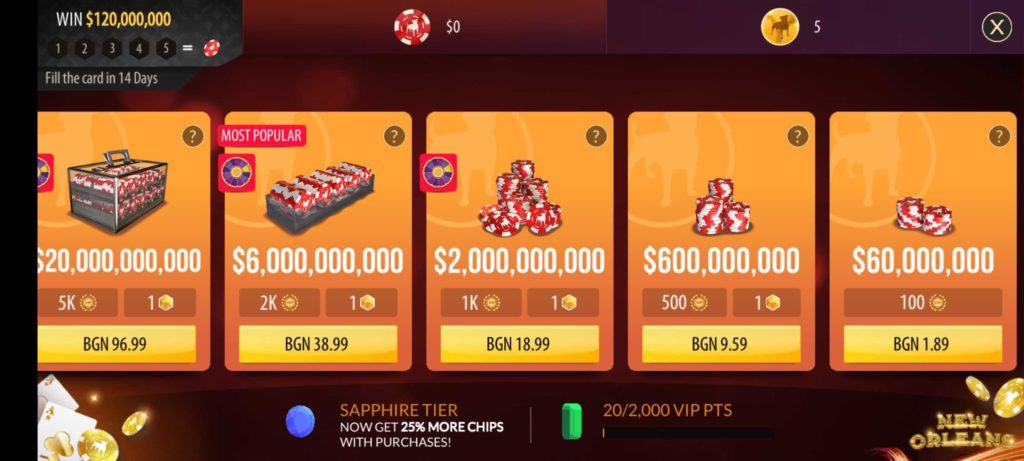
Task: Buy chips for BGN 96.99
Action: pyautogui.click(x=116, y=344)
